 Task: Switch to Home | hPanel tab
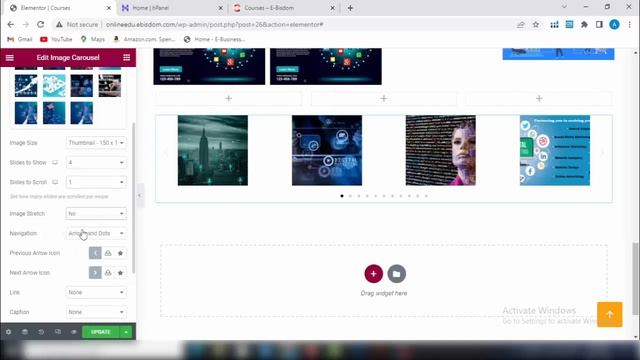pos(171,8)
